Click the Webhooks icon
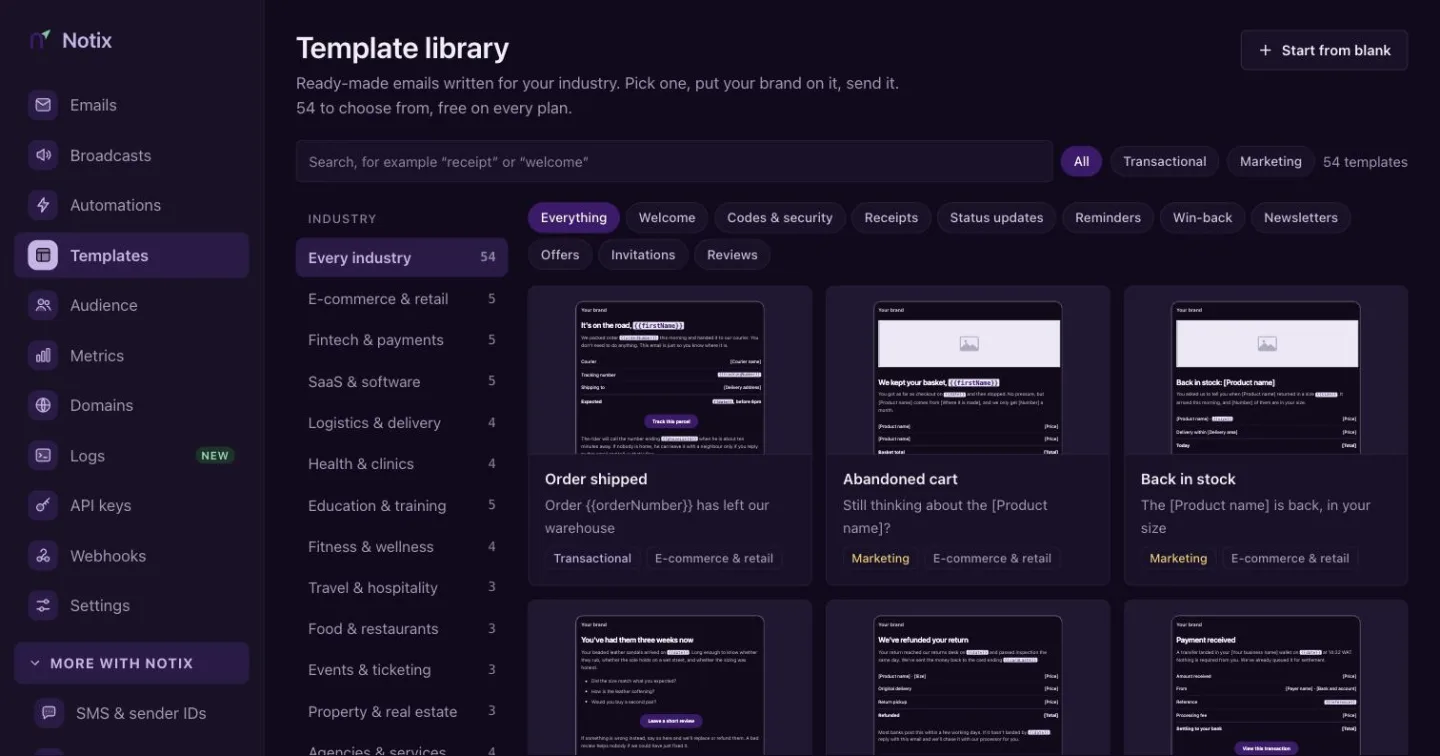This screenshot has height=756, width=1440. click(43, 555)
